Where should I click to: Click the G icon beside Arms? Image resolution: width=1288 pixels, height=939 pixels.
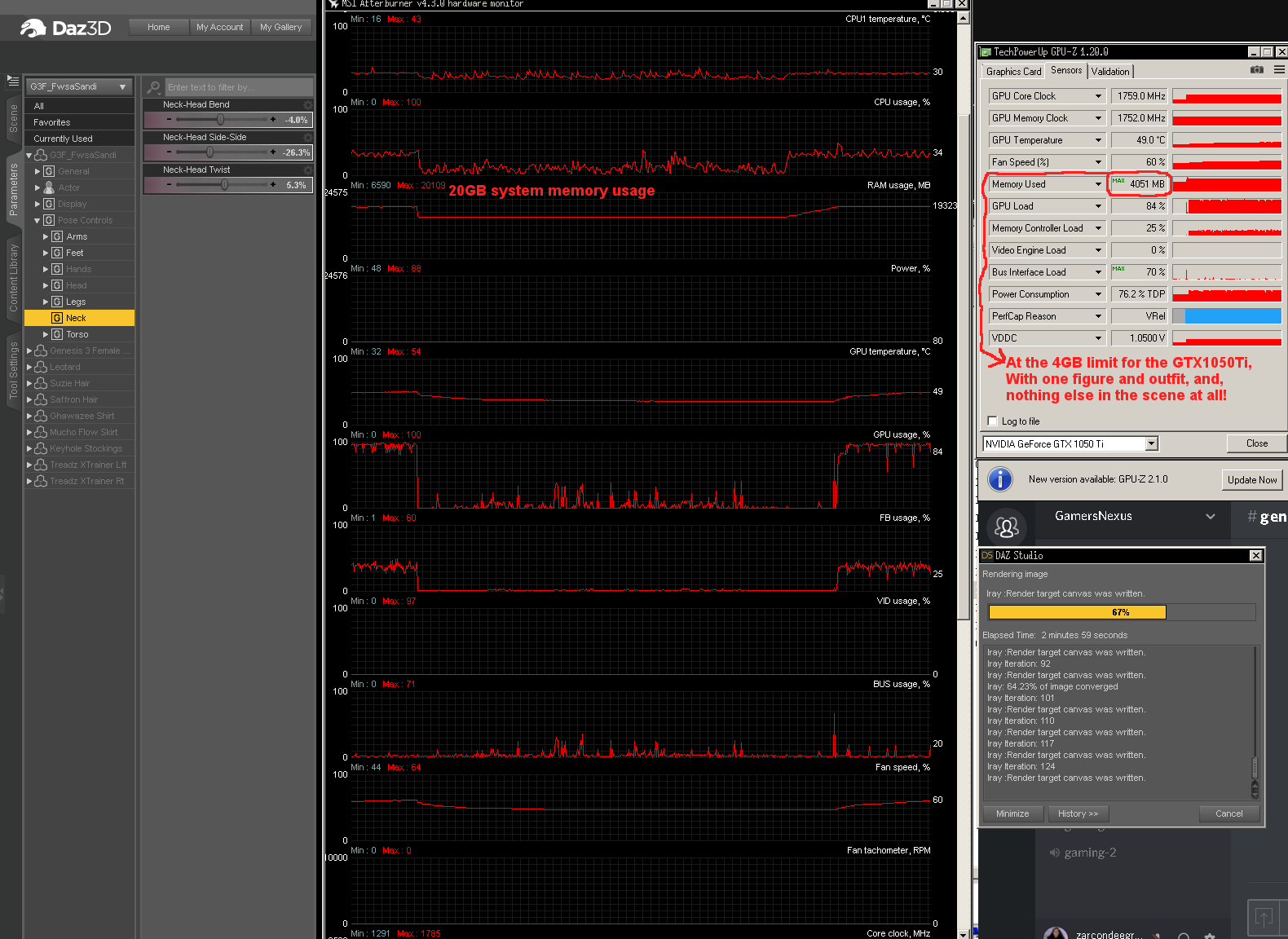[57, 236]
